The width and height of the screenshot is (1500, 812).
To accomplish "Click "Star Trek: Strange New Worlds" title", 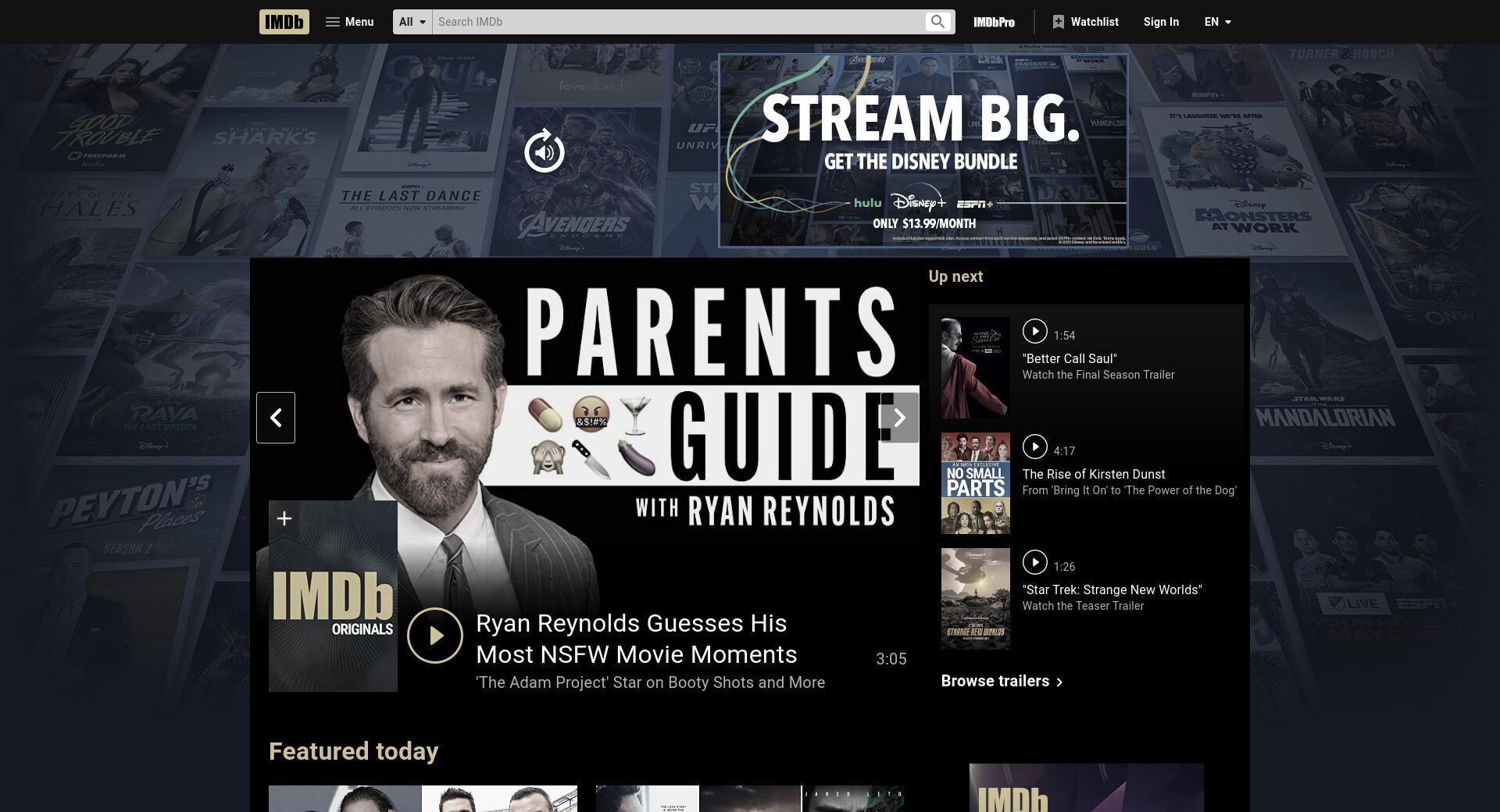I will pyautogui.click(x=1112, y=589).
